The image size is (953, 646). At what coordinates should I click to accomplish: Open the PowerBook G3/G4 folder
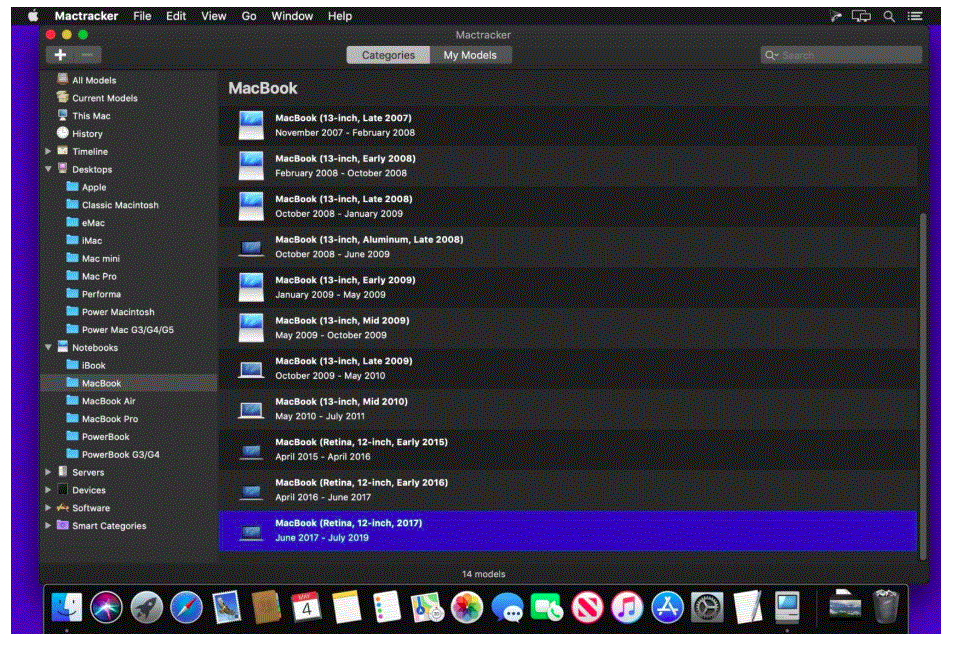[x=120, y=455]
